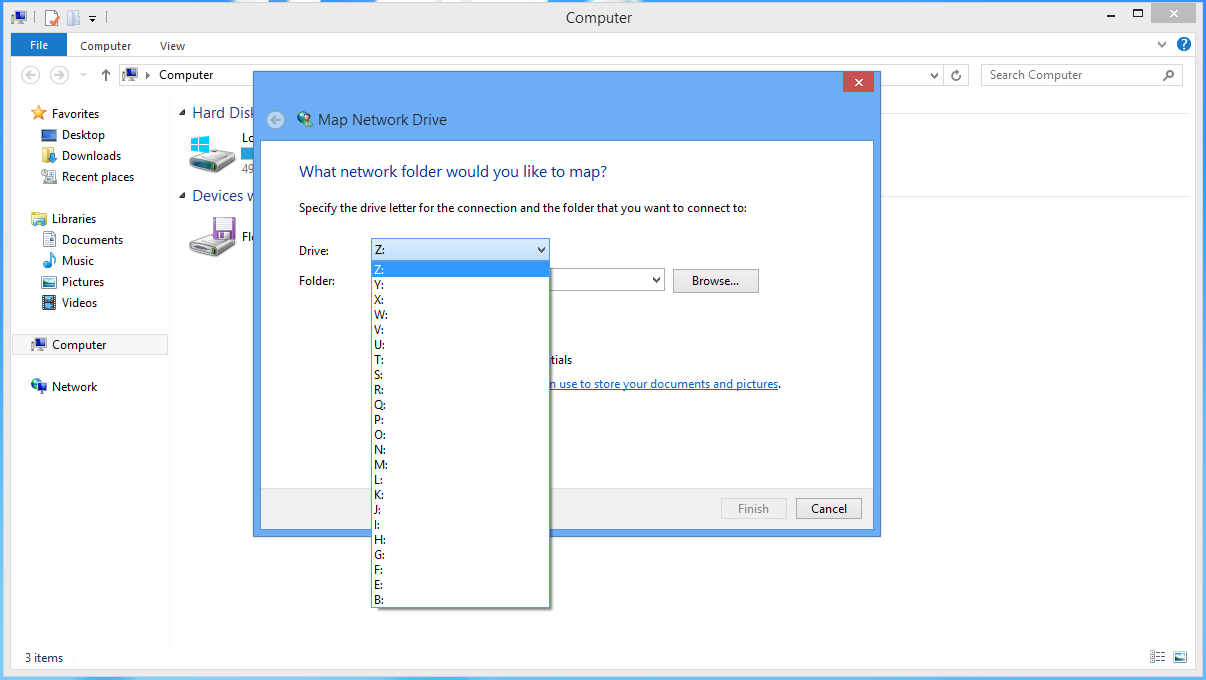Open the File menu tab
The image size is (1206, 680).
pyautogui.click(x=38, y=45)
